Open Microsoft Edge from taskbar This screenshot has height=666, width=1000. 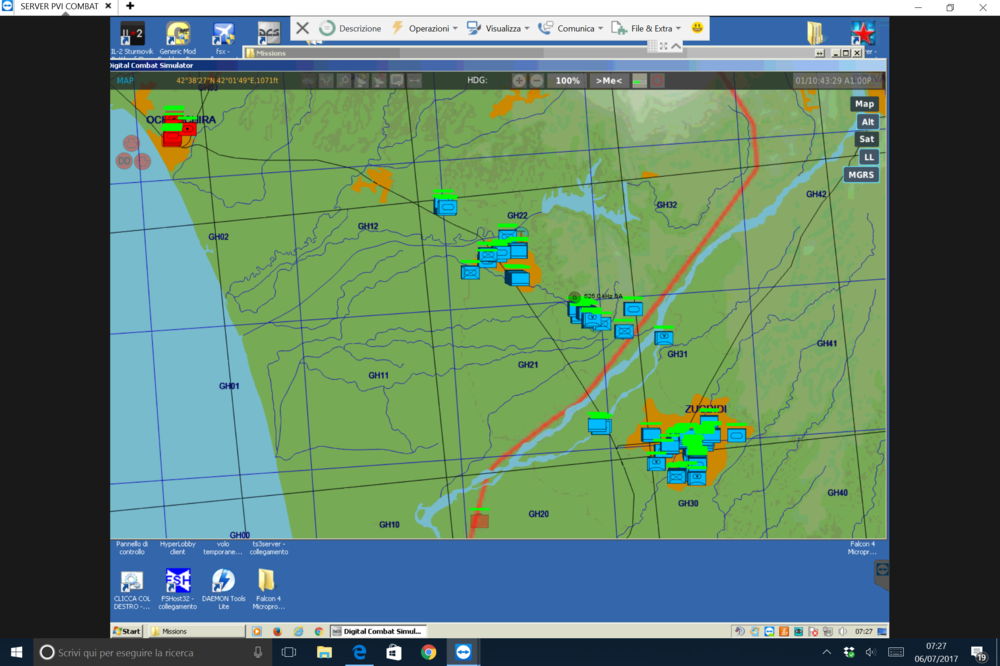tap(359, 653)
